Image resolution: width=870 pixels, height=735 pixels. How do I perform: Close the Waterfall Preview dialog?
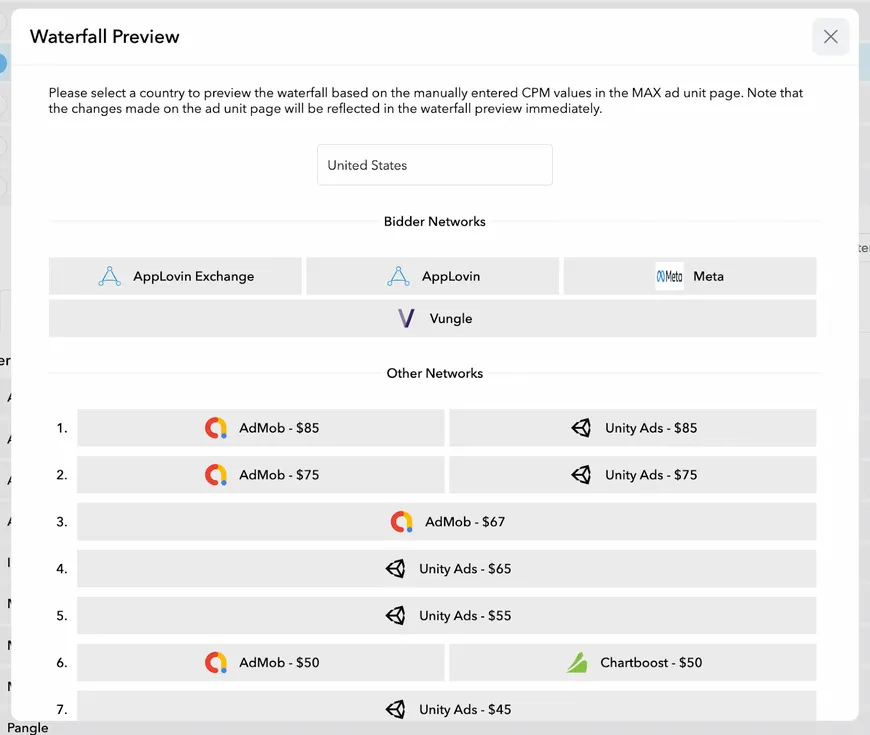pyautogui.click(x=830, y=36)
